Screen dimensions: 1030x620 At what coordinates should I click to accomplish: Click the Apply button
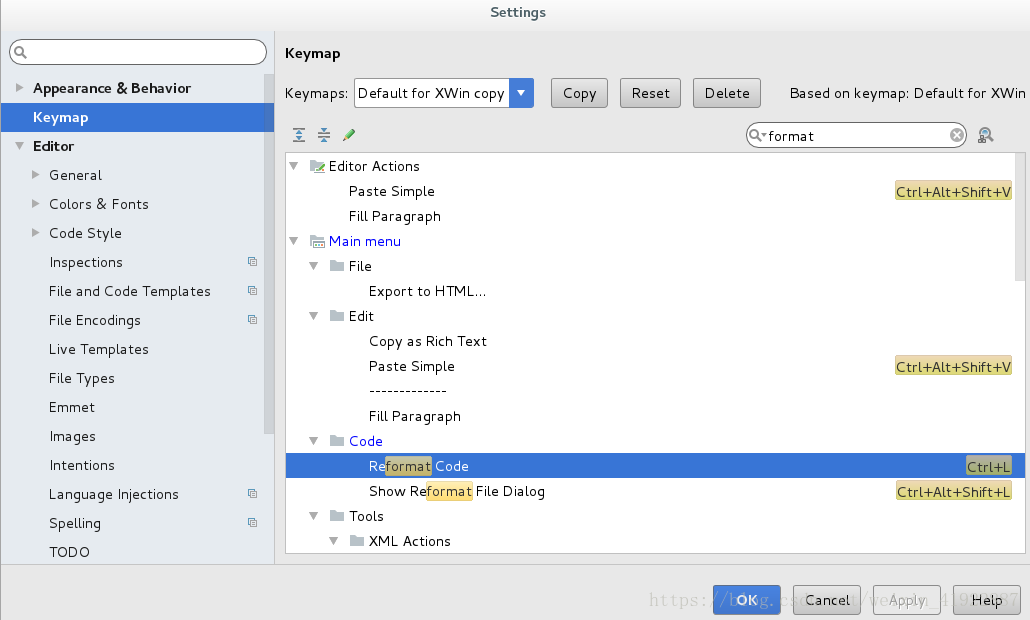907,600
